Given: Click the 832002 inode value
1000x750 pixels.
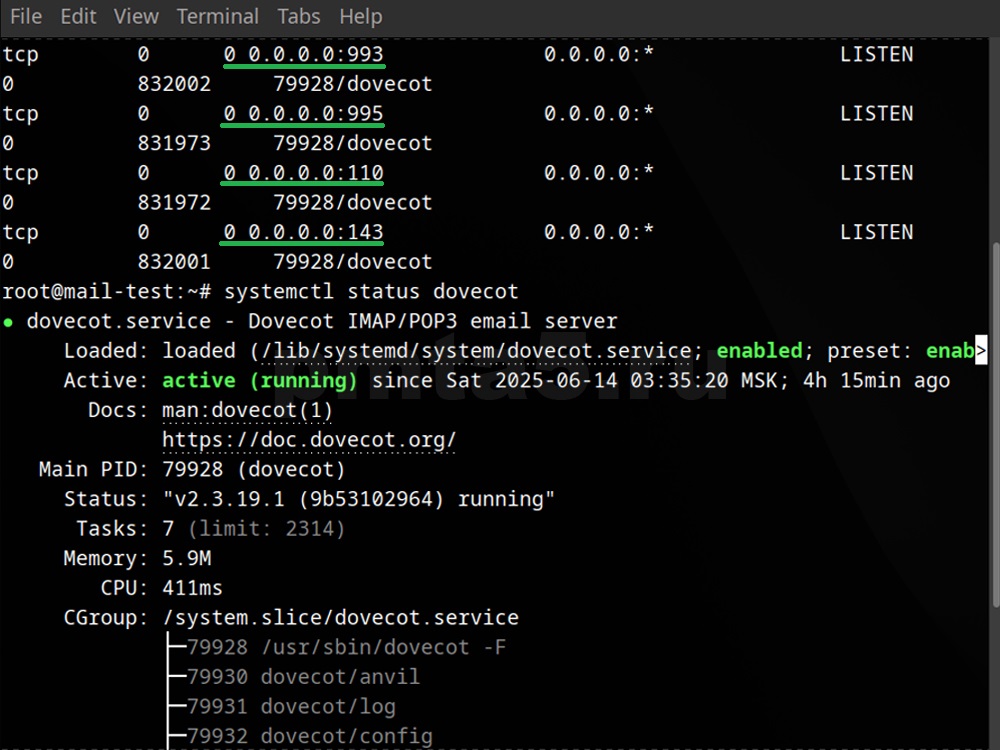Looking at the screenshot, I should pos(174,84).
